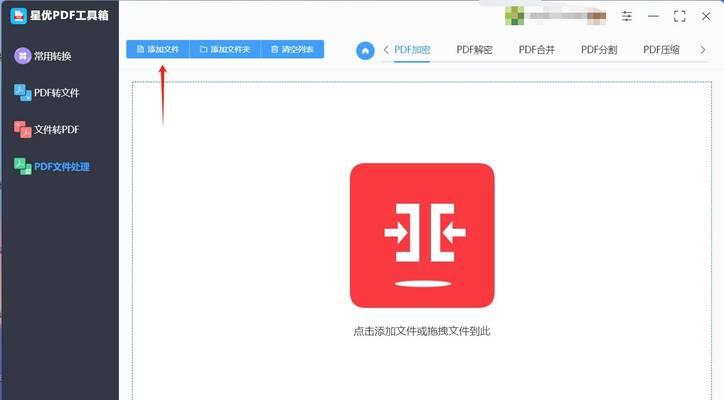Click the purple 常用转换 icon
The height and width of the screenshot is (400, 724).
[22, 56]
